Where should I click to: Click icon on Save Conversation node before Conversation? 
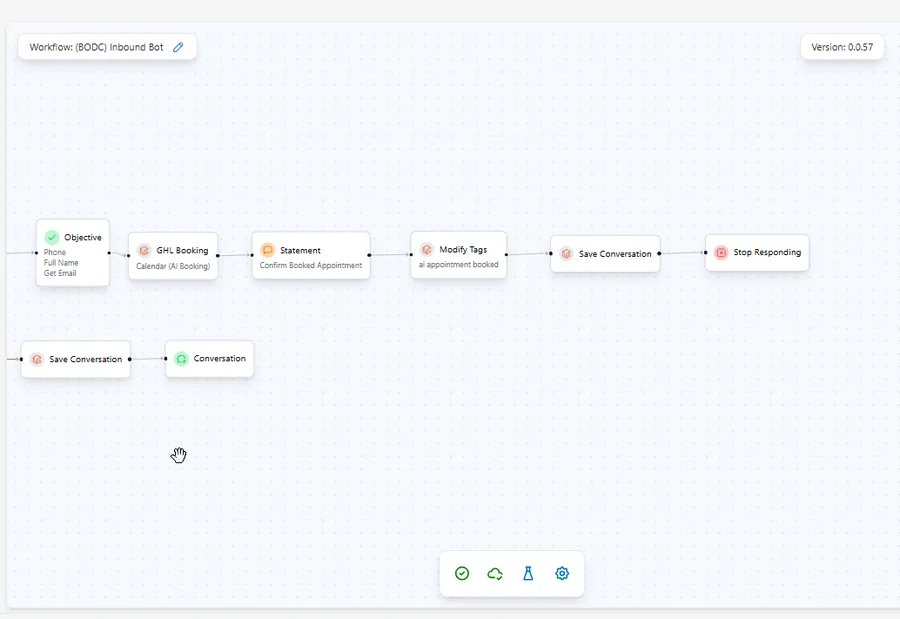[x=37, y=359]
